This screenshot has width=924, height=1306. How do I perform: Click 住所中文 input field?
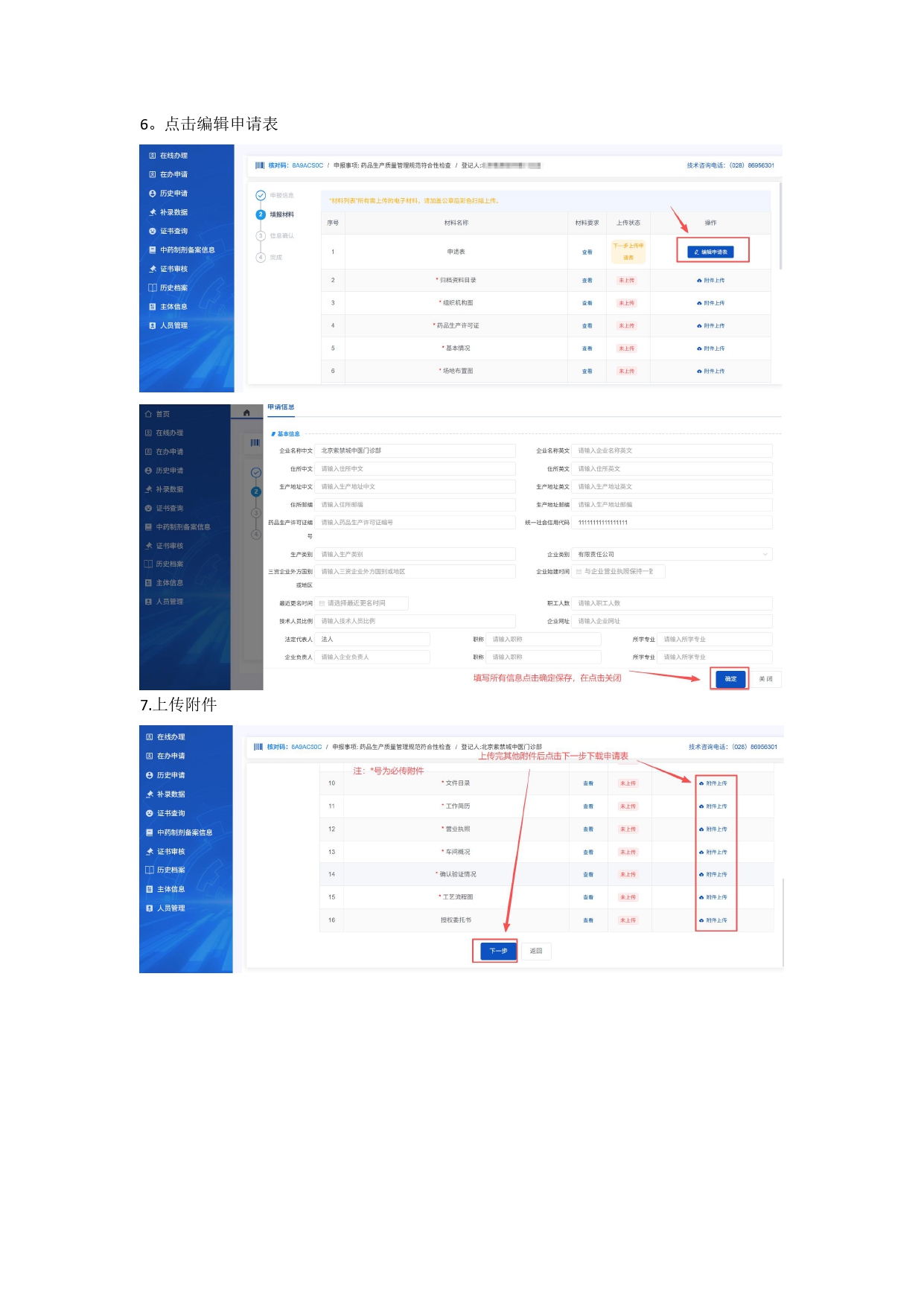click(415, 469)
